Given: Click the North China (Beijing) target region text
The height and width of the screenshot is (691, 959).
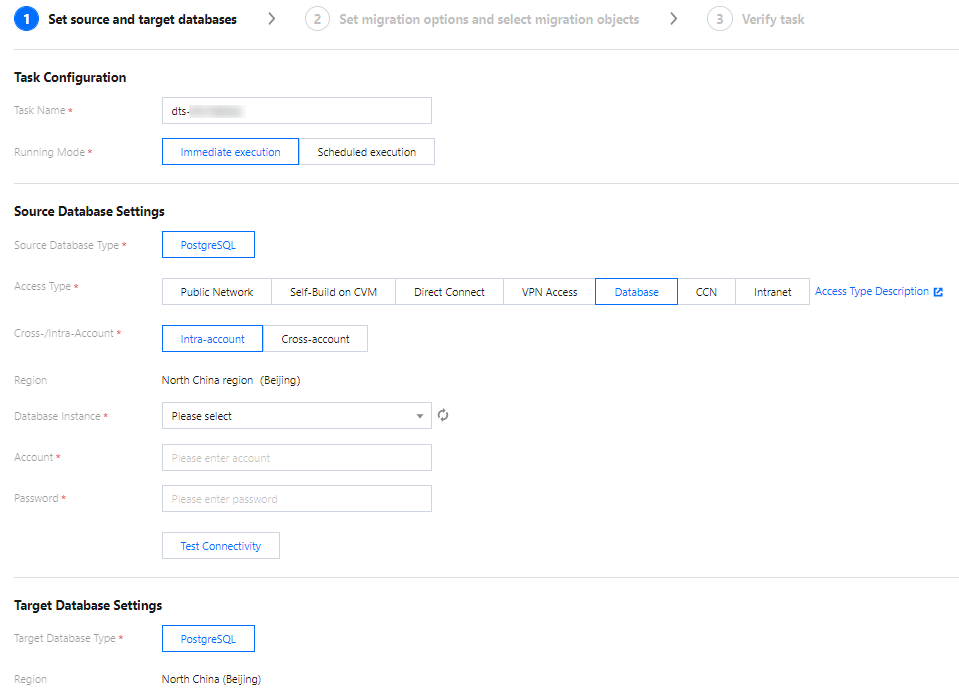Looking at the screenshot, I should click(x=211, y=679).
